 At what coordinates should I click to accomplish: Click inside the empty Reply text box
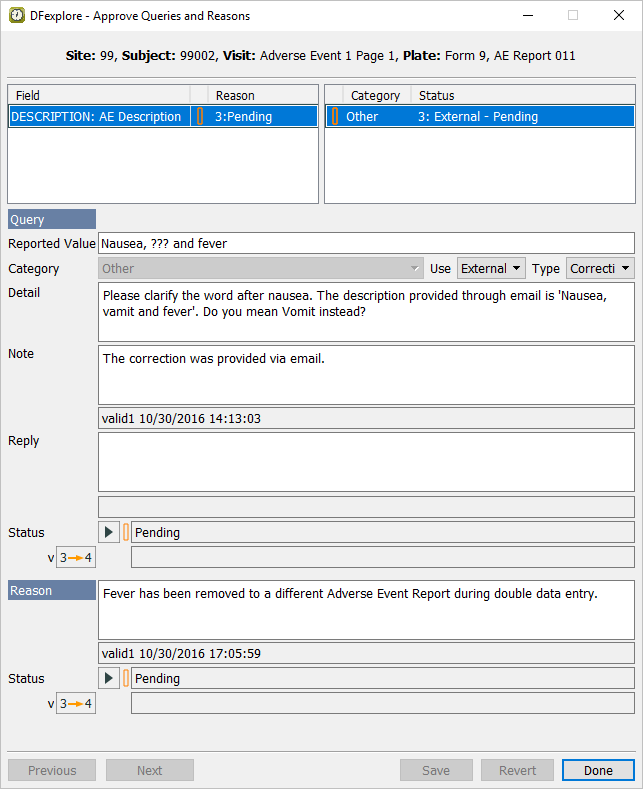(x=366, y=462)
